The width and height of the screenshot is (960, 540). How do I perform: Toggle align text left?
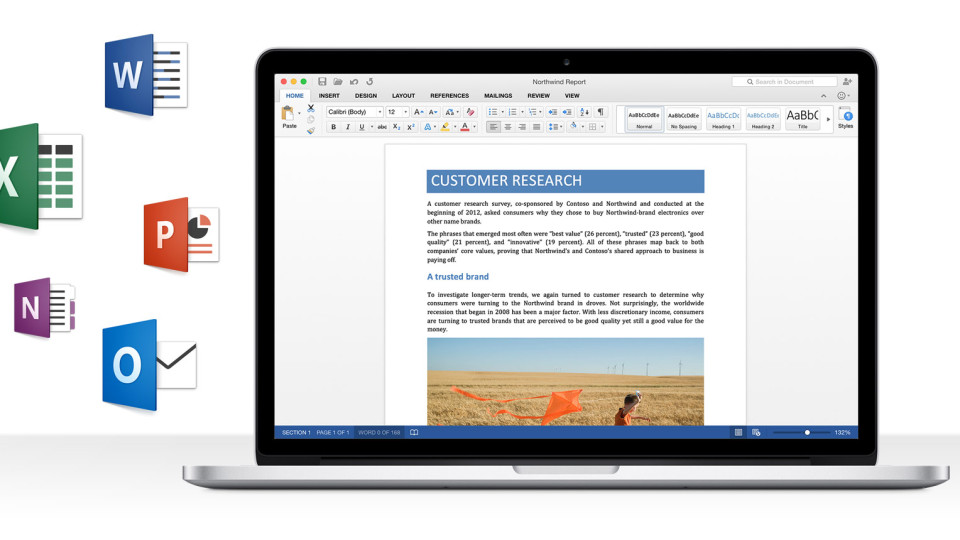pos(493,127)
